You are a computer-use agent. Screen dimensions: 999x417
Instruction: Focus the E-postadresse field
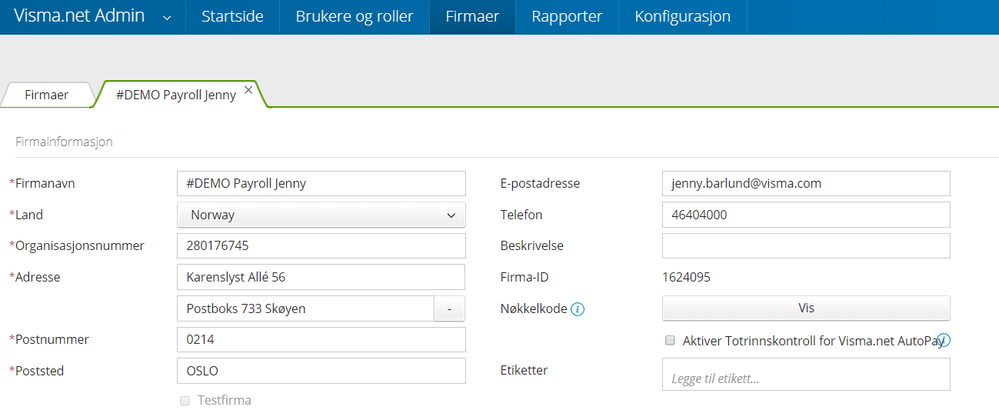(x=805, y=184)
